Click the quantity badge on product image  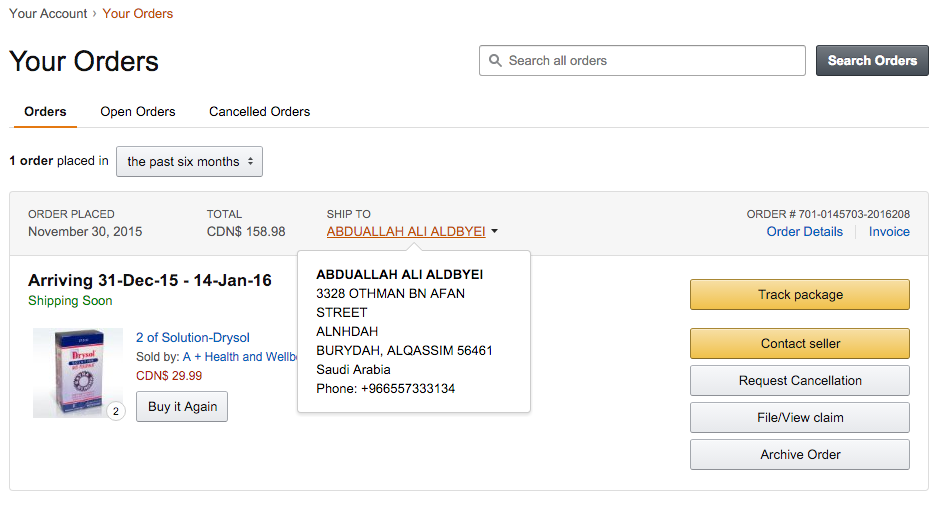point(116,411)
